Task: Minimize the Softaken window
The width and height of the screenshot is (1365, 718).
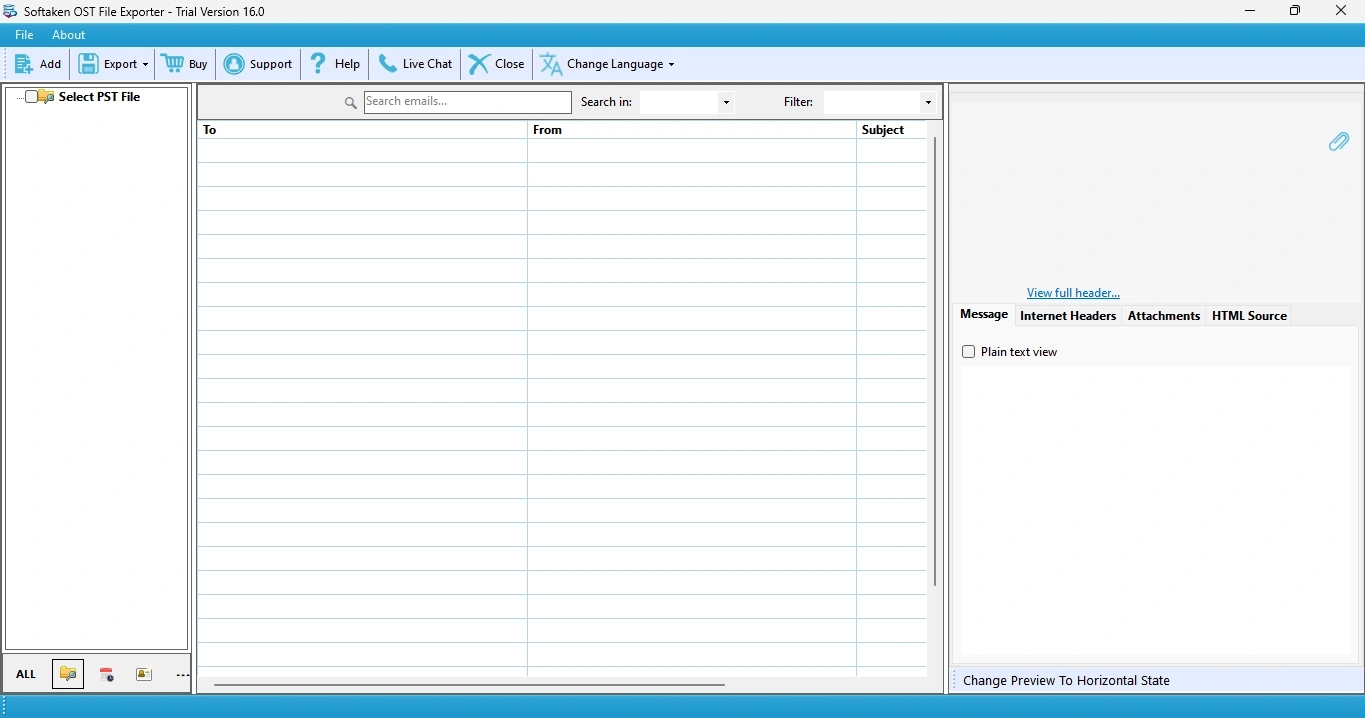Action: pyautogui.click(x=1250, y=11)
